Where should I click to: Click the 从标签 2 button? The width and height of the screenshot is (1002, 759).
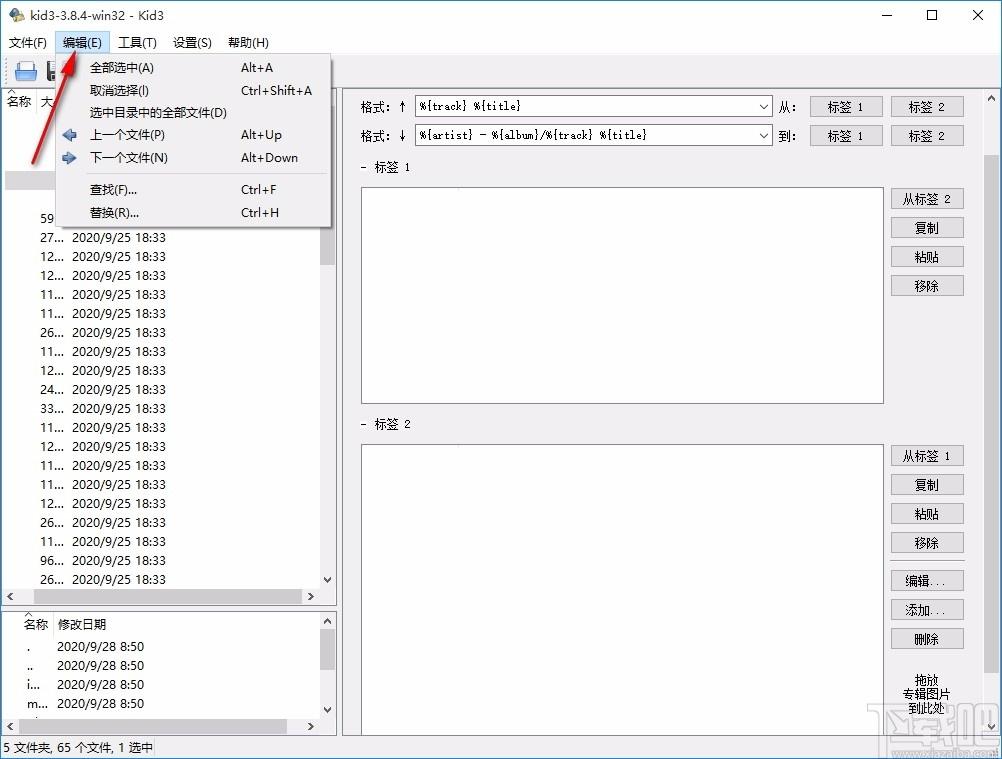coord(927,199)
